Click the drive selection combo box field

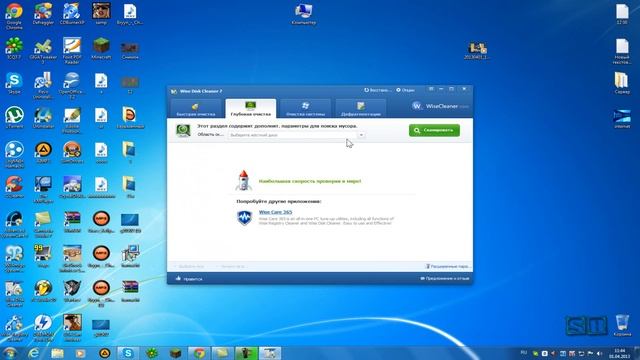click(296, 135)
